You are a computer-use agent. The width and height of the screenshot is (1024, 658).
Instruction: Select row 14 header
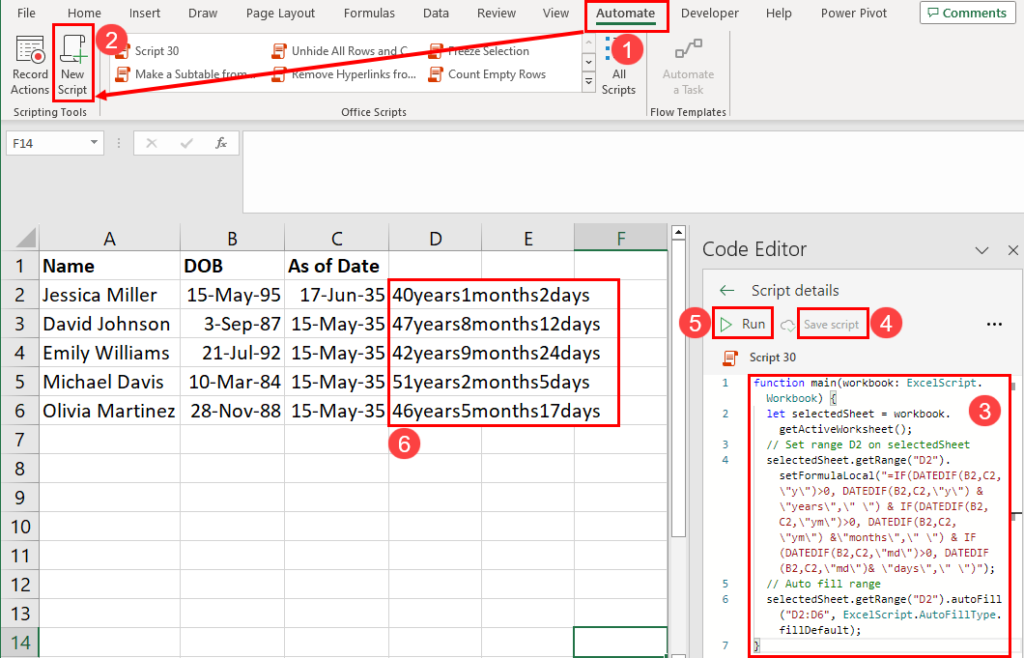click(20, 642)
